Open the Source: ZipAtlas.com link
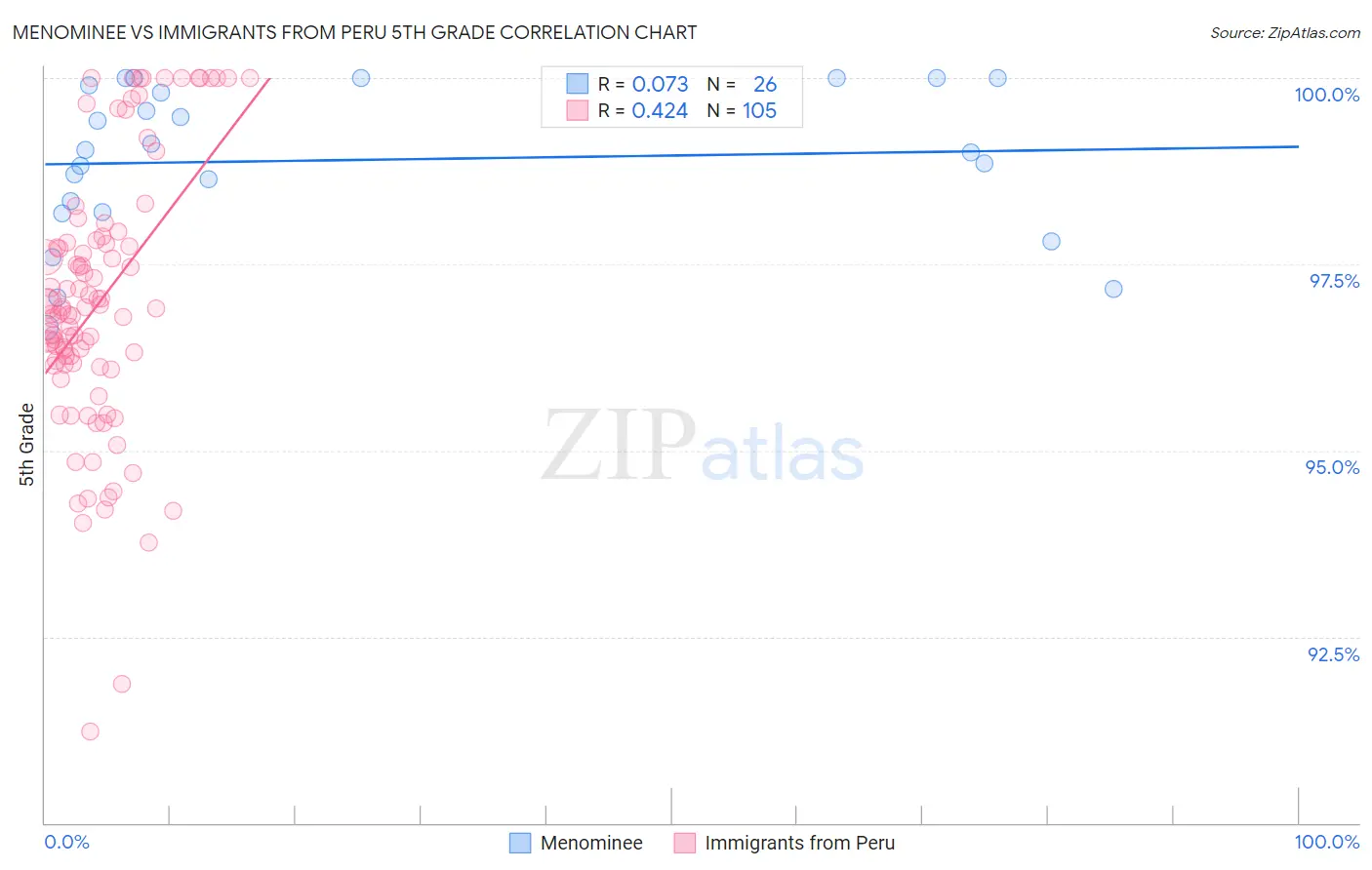The width and height of the screenshot is (1372, 870). pos(1285,32)
